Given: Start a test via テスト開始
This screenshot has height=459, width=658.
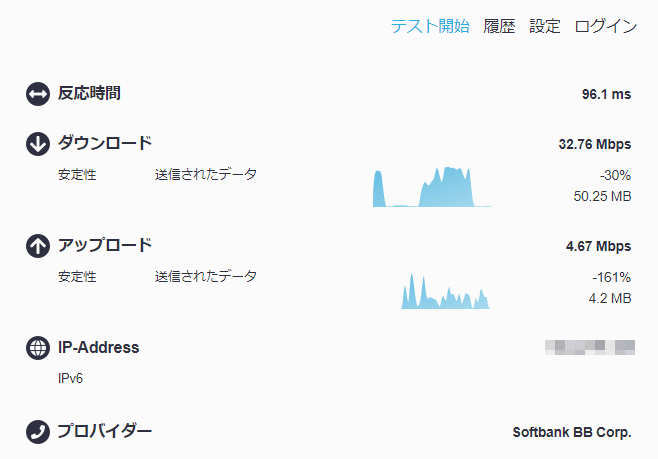Looking at the screenshot, I should click(x=430, y=26).
